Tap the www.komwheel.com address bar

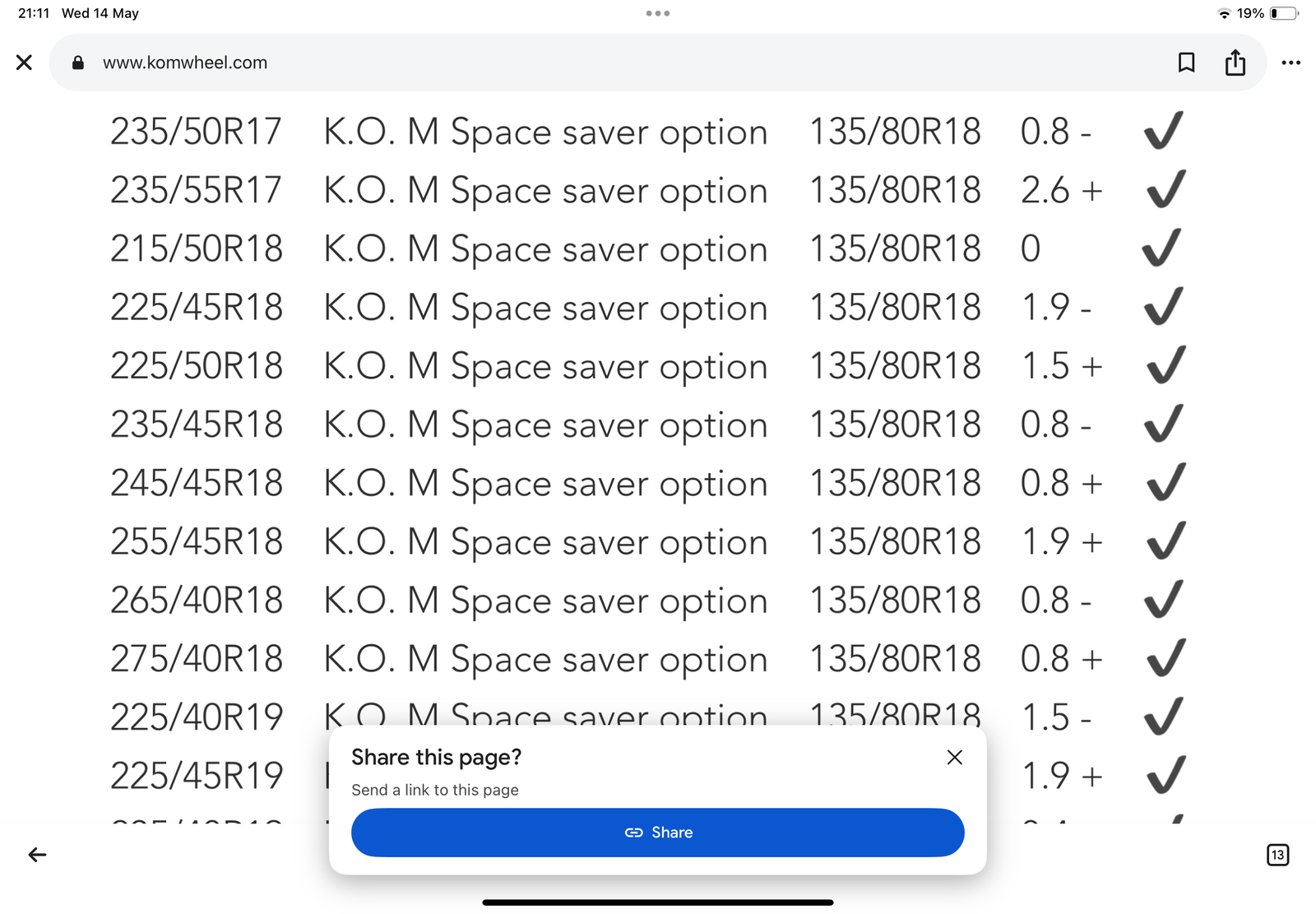tap(185, 63)
